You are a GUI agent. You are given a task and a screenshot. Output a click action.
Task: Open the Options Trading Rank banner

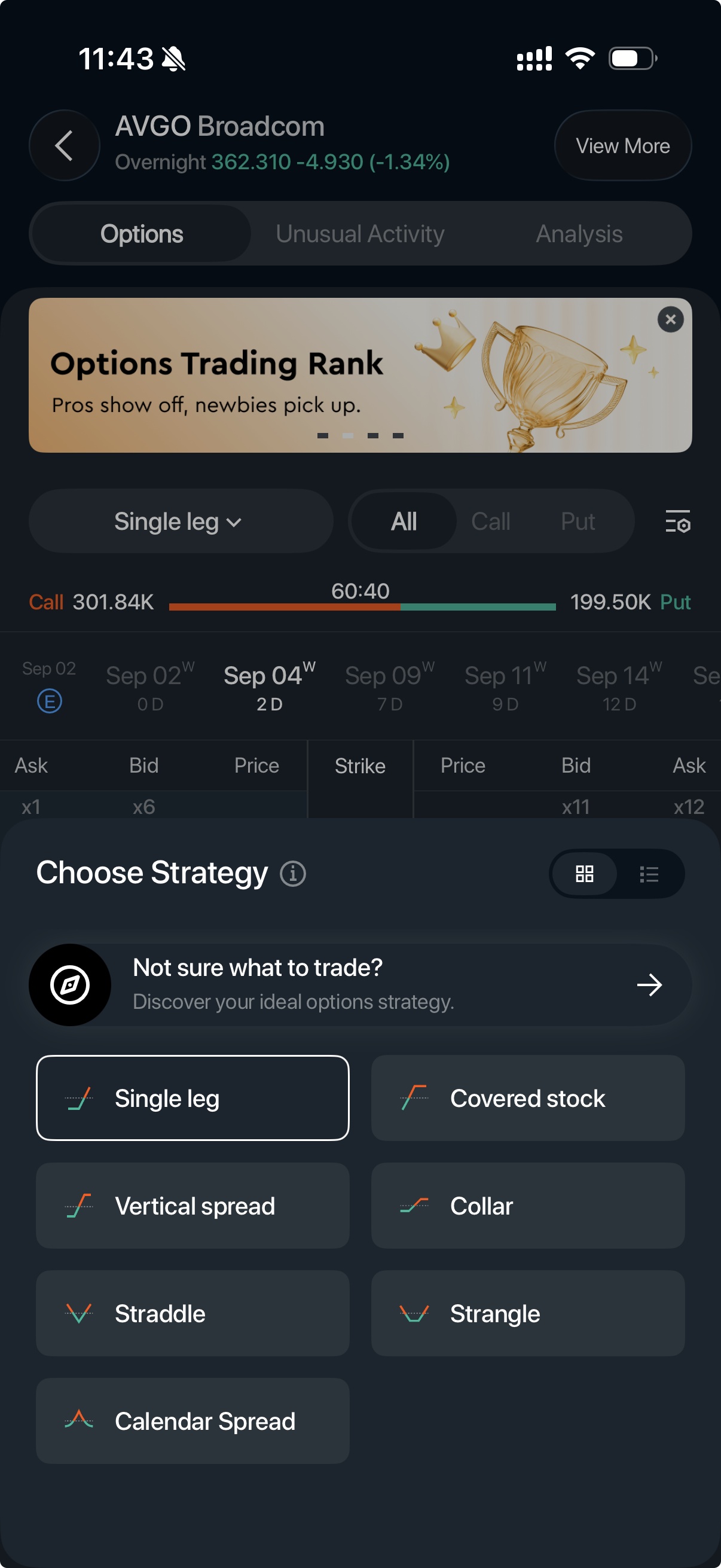pyautogui.click(x=360, y=376)
